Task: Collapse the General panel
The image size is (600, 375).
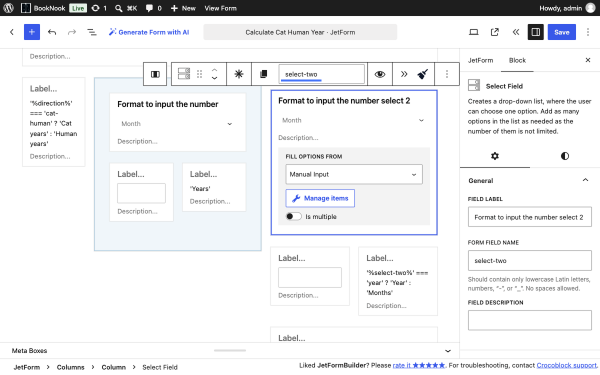Action: tap(585, 180)
